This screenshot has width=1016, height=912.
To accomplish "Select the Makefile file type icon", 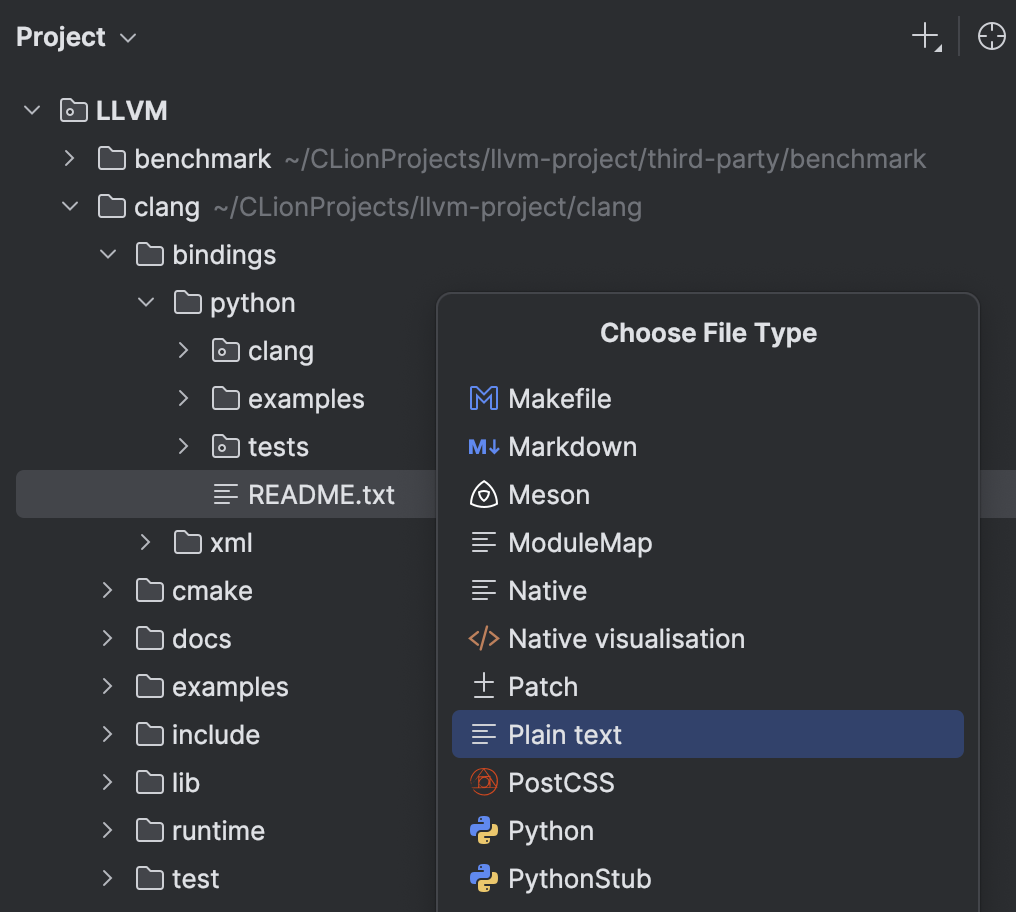I will point(483,398).
